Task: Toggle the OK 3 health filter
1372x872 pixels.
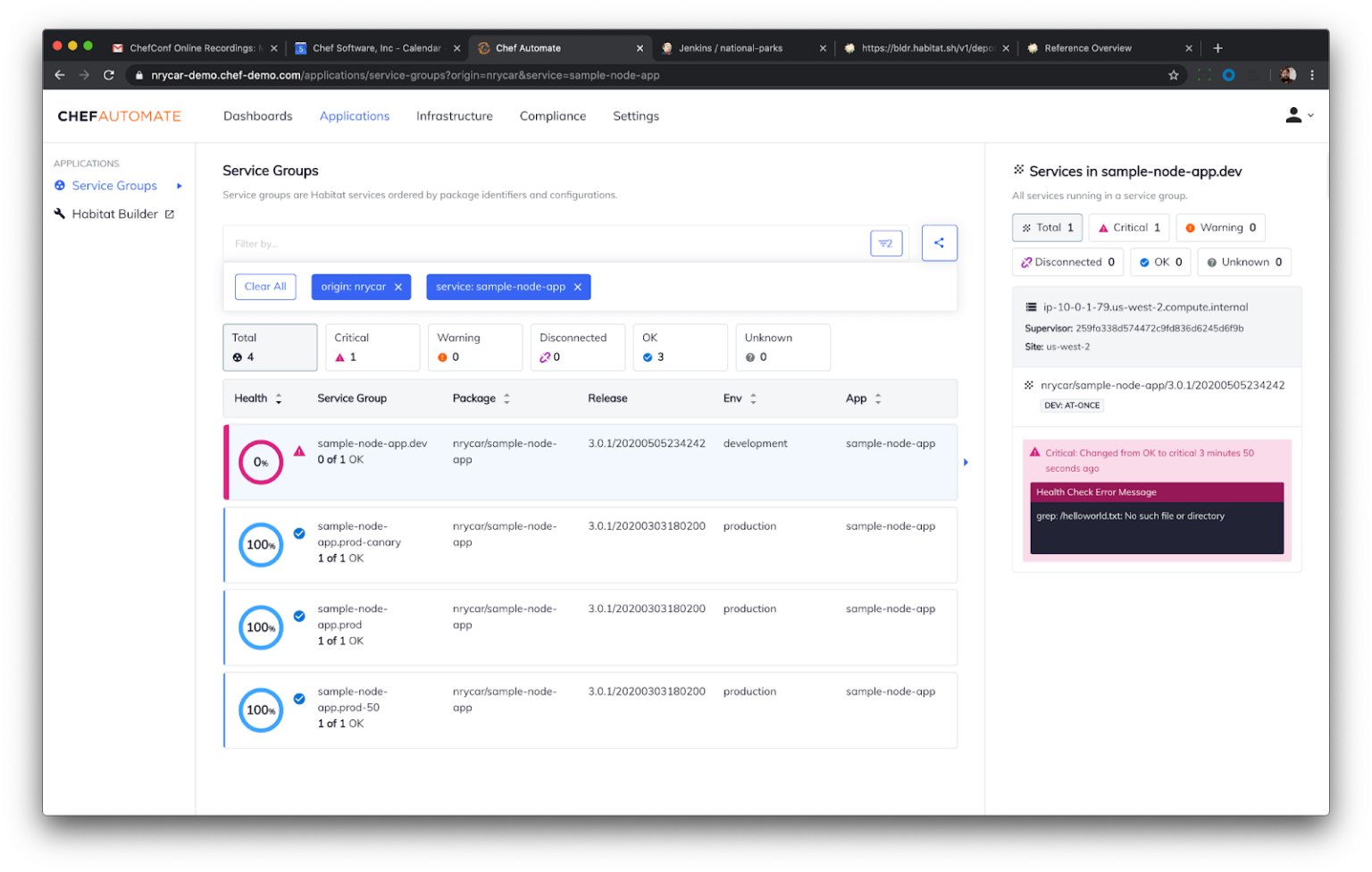Action: (x=681, y=348)
